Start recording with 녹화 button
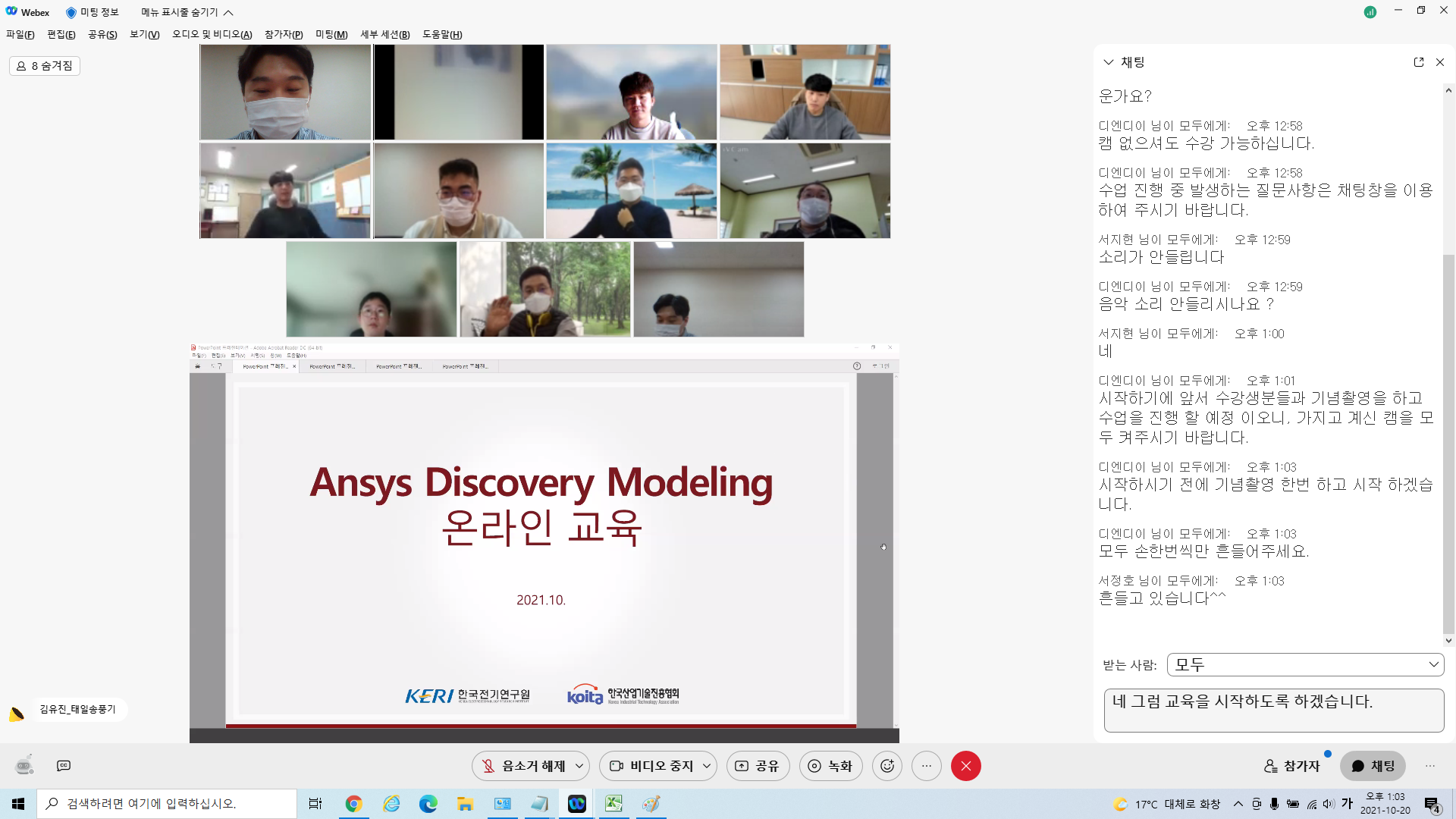 830,766
